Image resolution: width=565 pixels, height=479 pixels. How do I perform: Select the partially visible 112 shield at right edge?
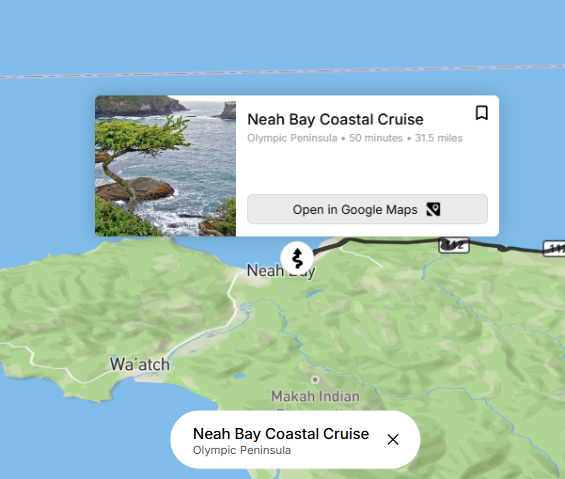(x=554, y=248)
